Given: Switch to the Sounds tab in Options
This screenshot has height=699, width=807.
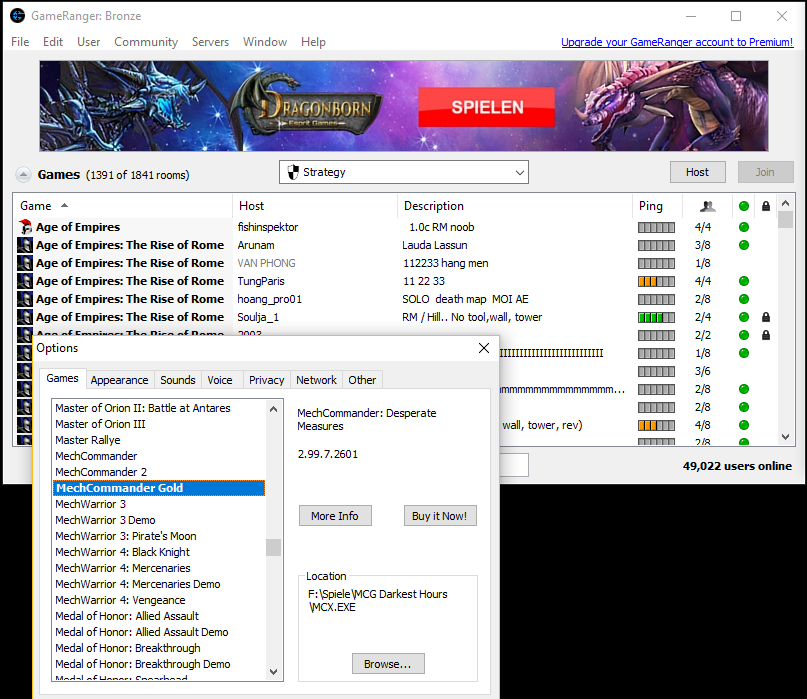Looking at the screenshot, I should (178, 380).
